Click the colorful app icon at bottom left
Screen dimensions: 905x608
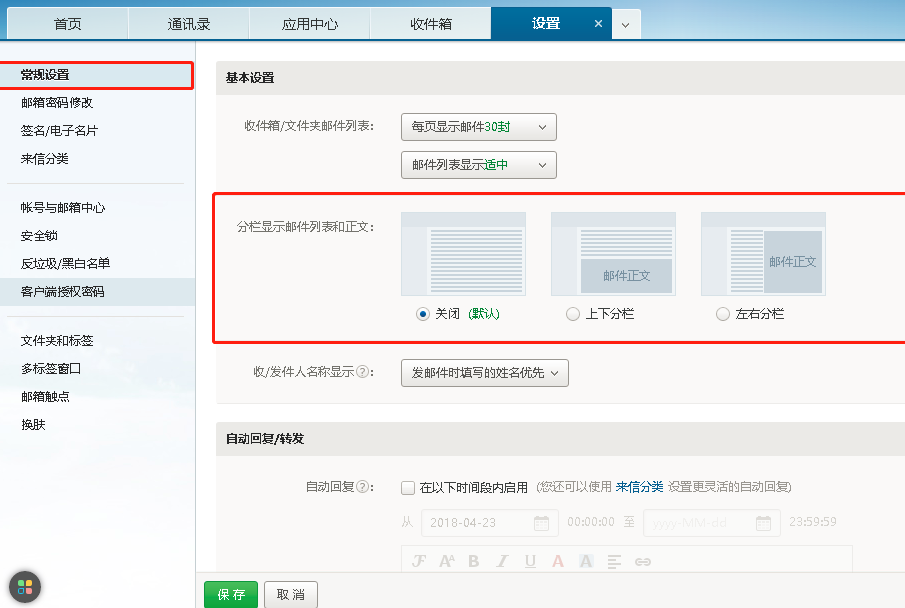coord(23,588)
